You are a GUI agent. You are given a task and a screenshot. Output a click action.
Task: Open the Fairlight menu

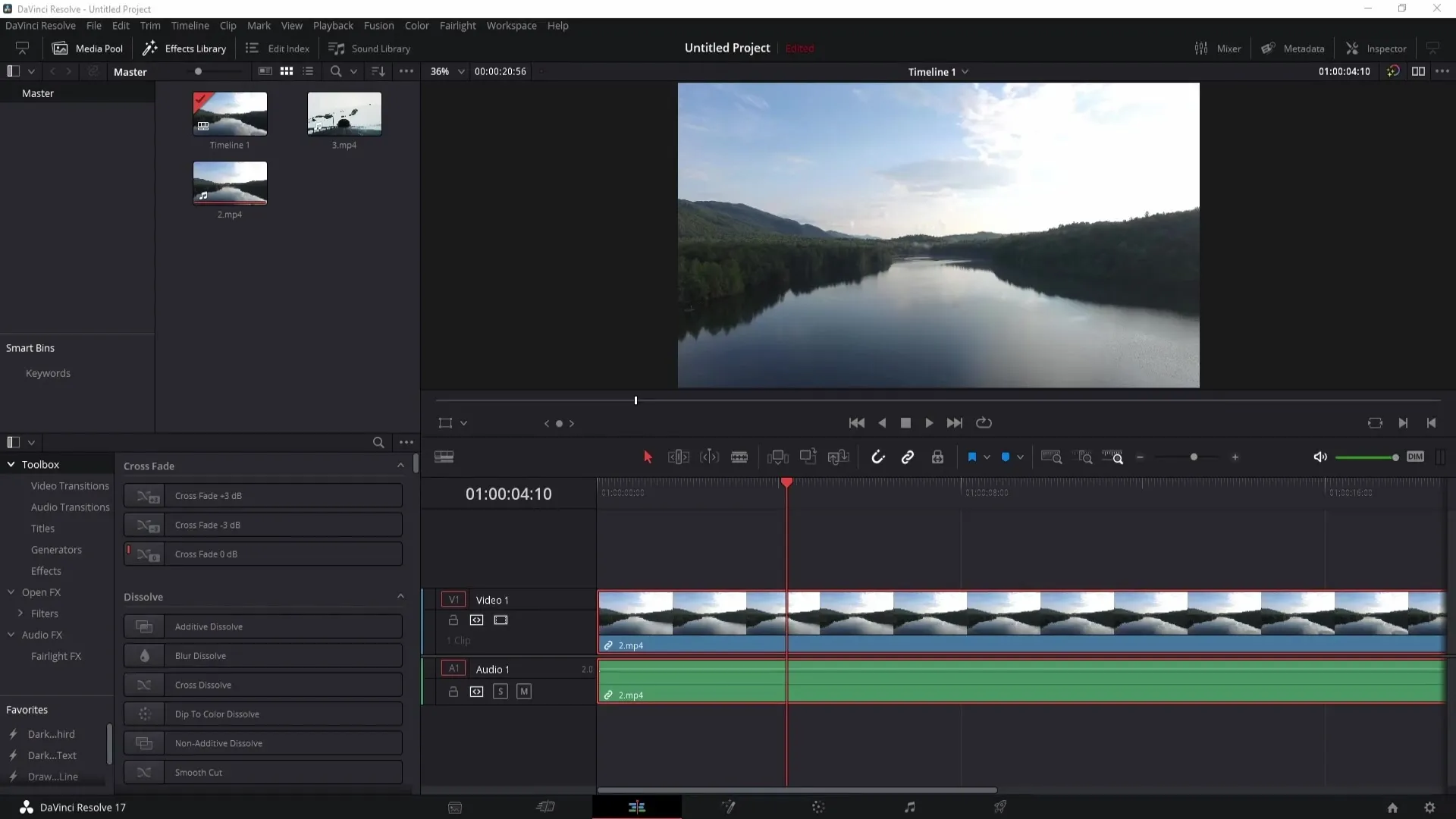coord(457,25)
